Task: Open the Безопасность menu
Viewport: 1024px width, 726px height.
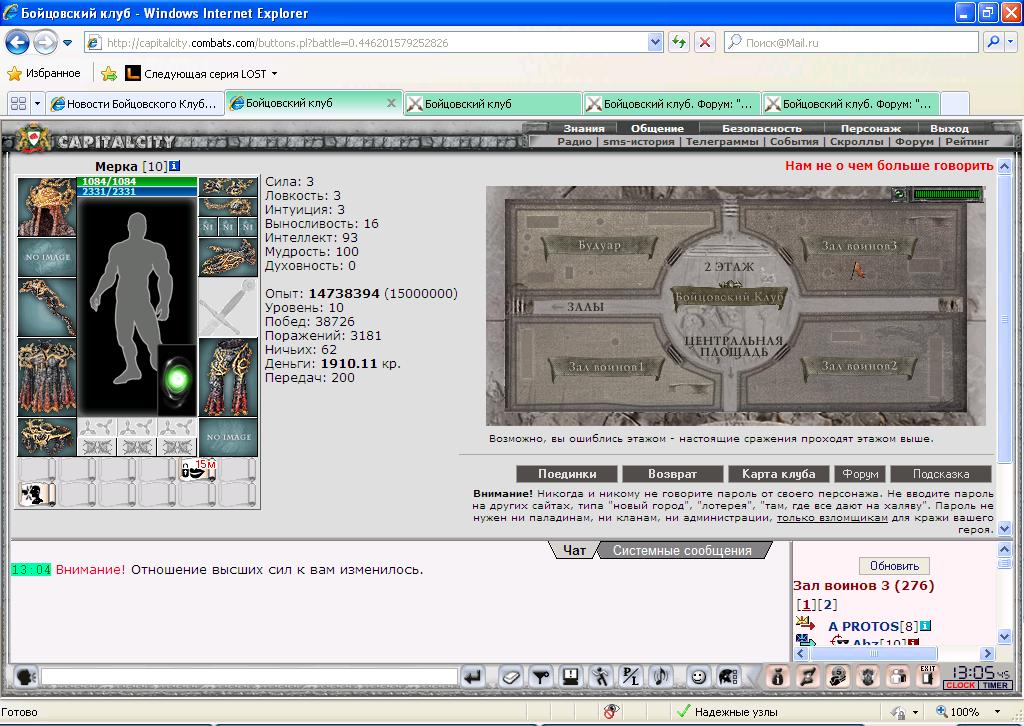Action: [x=761, y=129]
